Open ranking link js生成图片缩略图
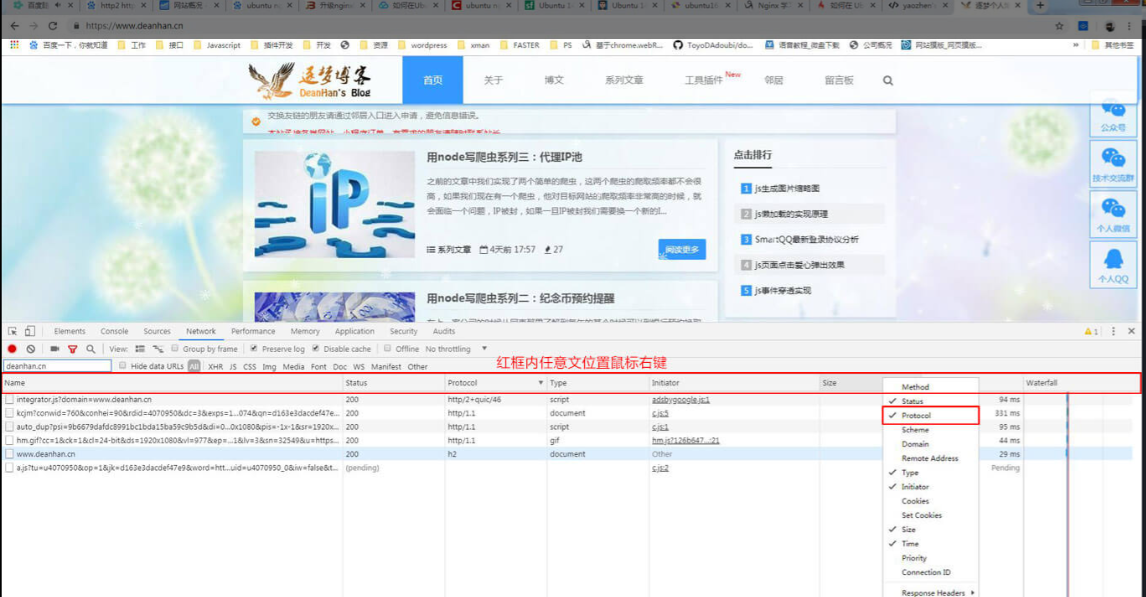Screen dimensions: 1146x597 pos(786,189)
